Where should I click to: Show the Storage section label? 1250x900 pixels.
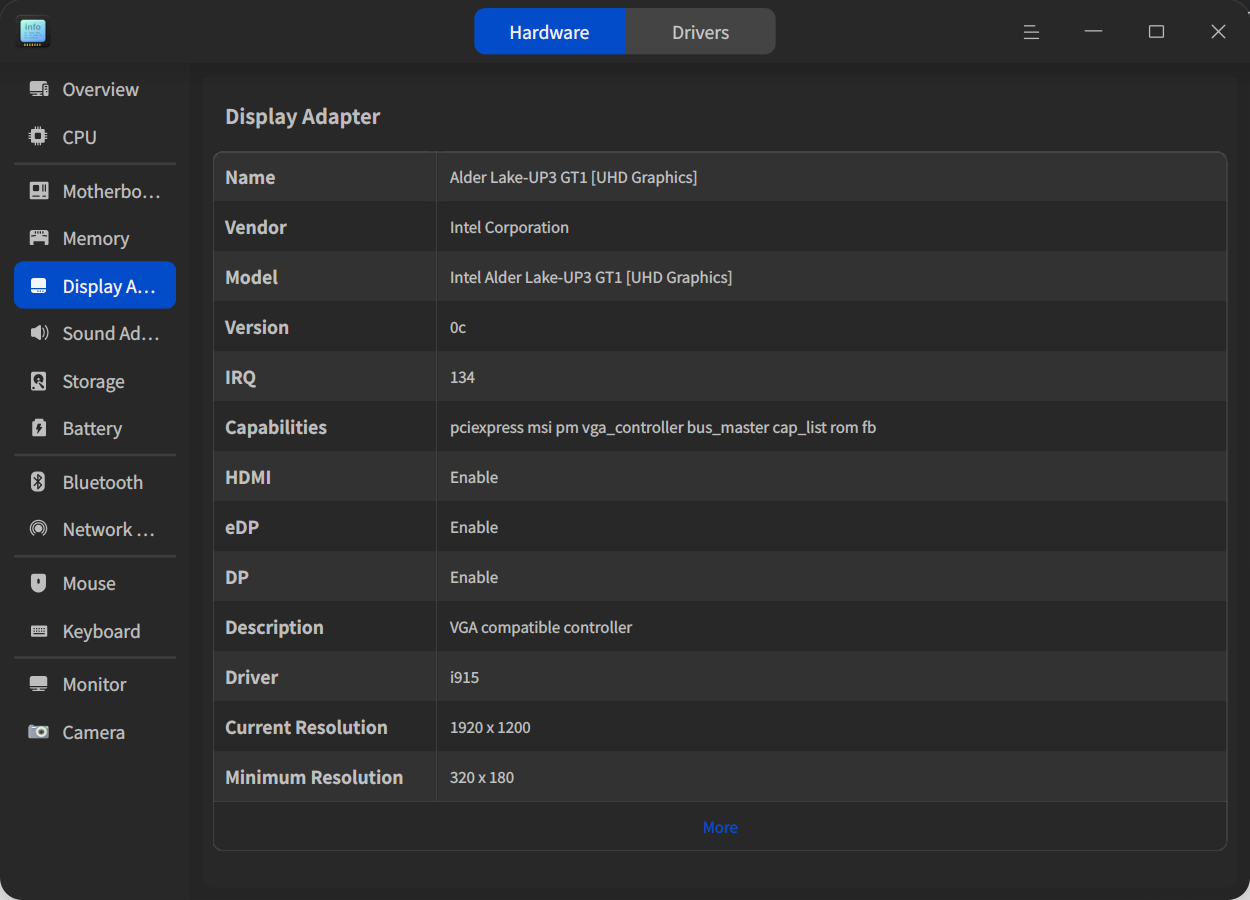(93, 381)
